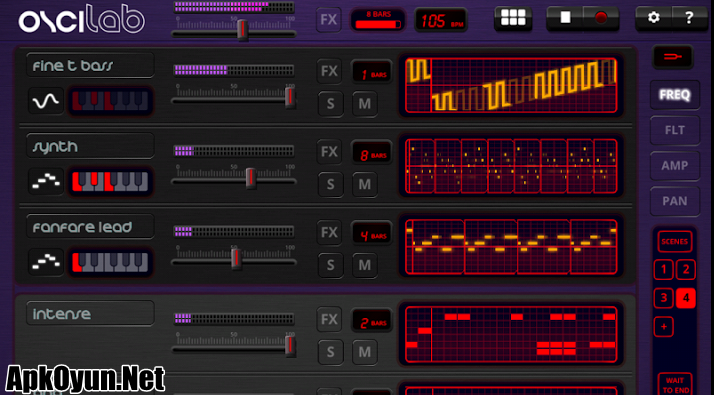Switch to the PAN tab
The width and height of the screenshot is (714, 395).
click(x=674, y=201)
